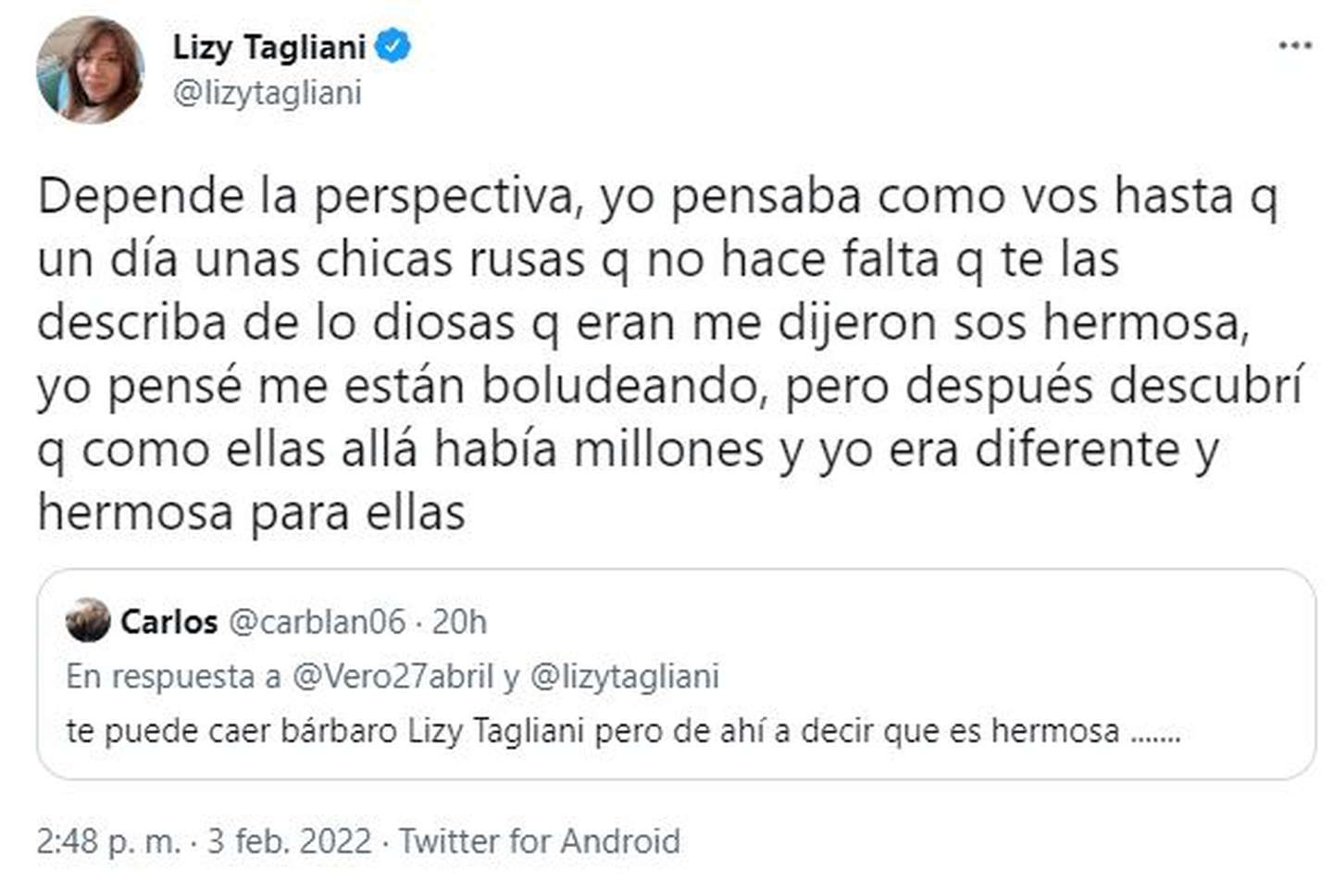Open the @lizytagliani handle under the name
This screenshot has height=896, width=1333.
[267, 93]
